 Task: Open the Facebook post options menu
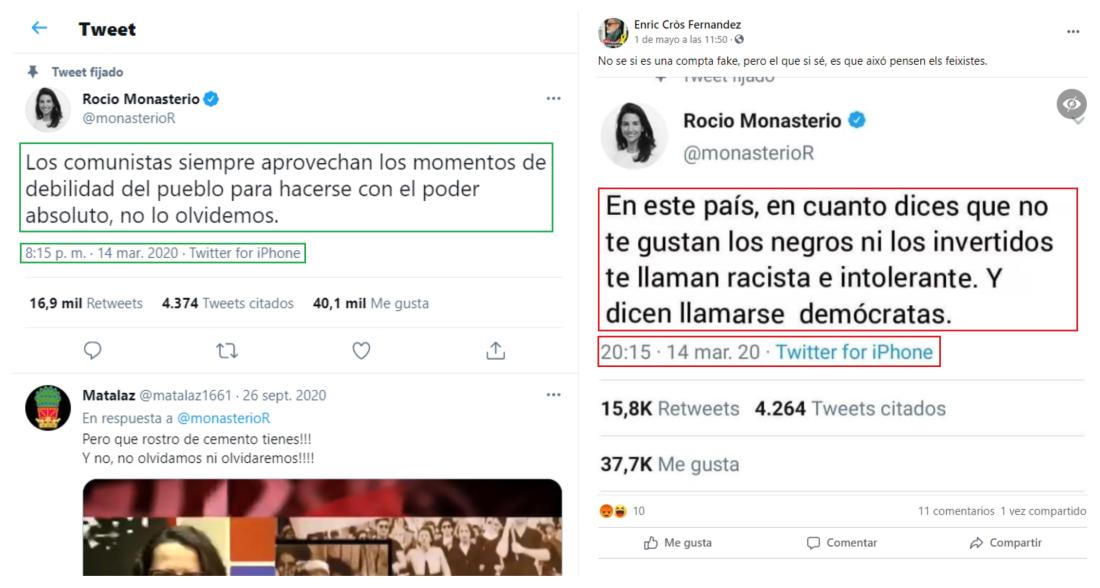(1073, 32)
